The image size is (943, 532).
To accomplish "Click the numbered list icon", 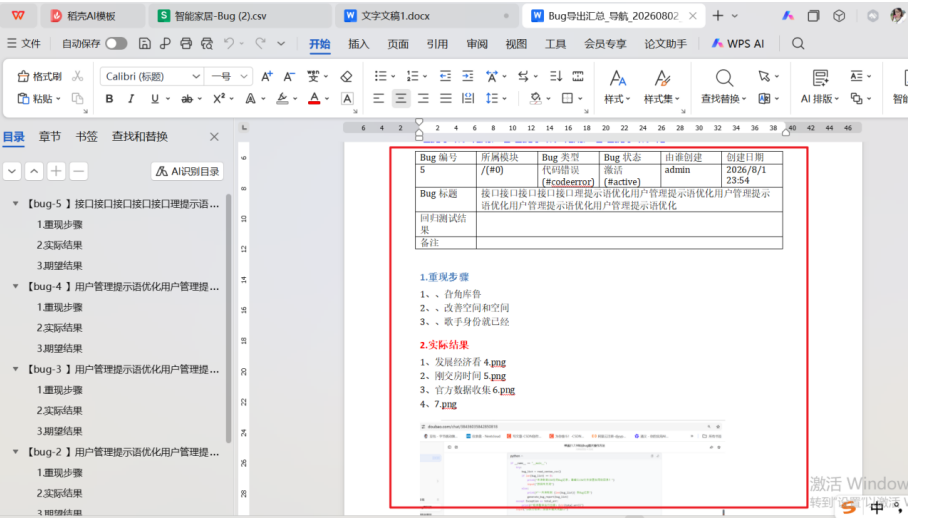I will tap(412, 76).
